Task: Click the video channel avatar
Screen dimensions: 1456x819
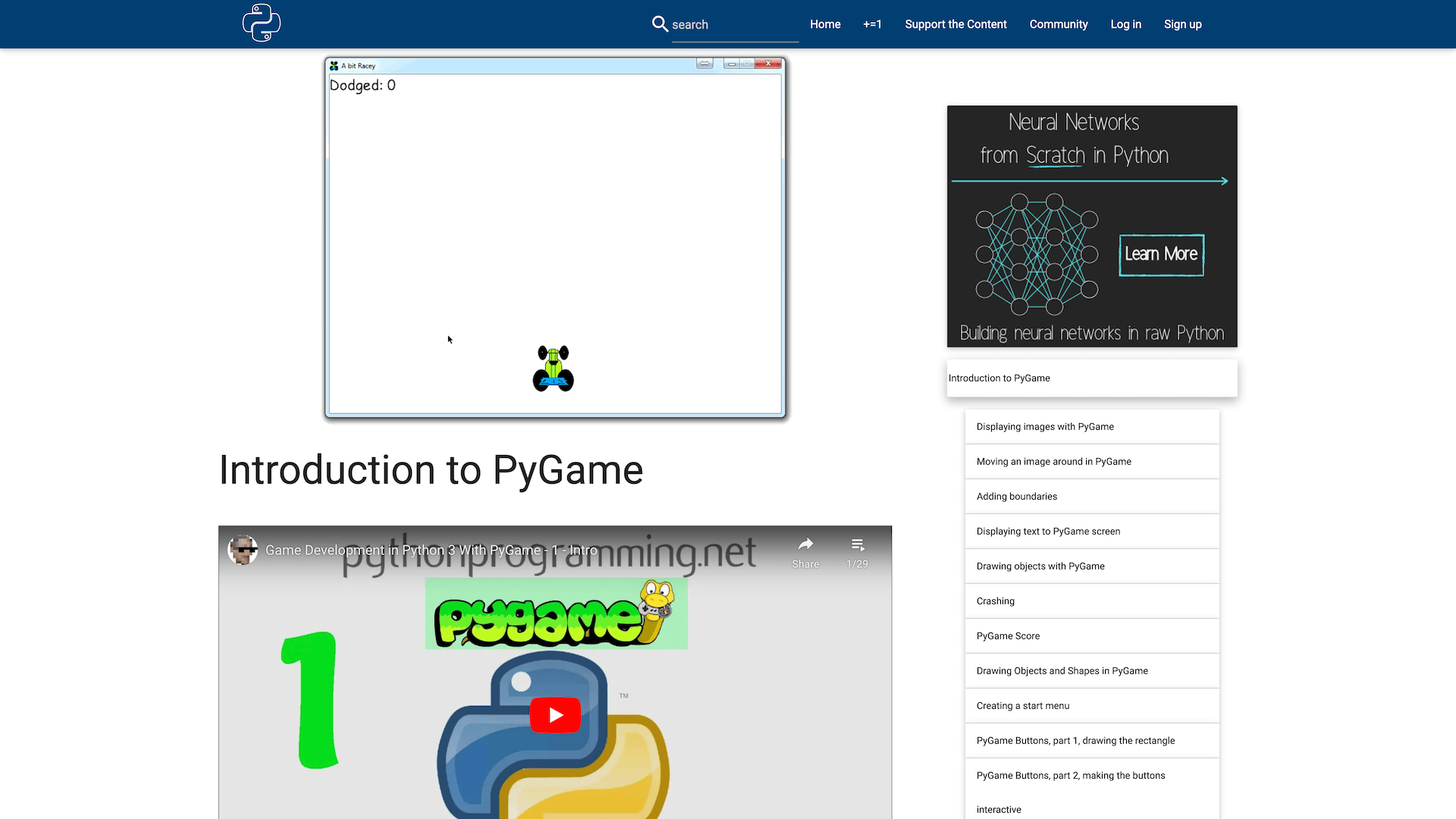Action: (243, 550)
